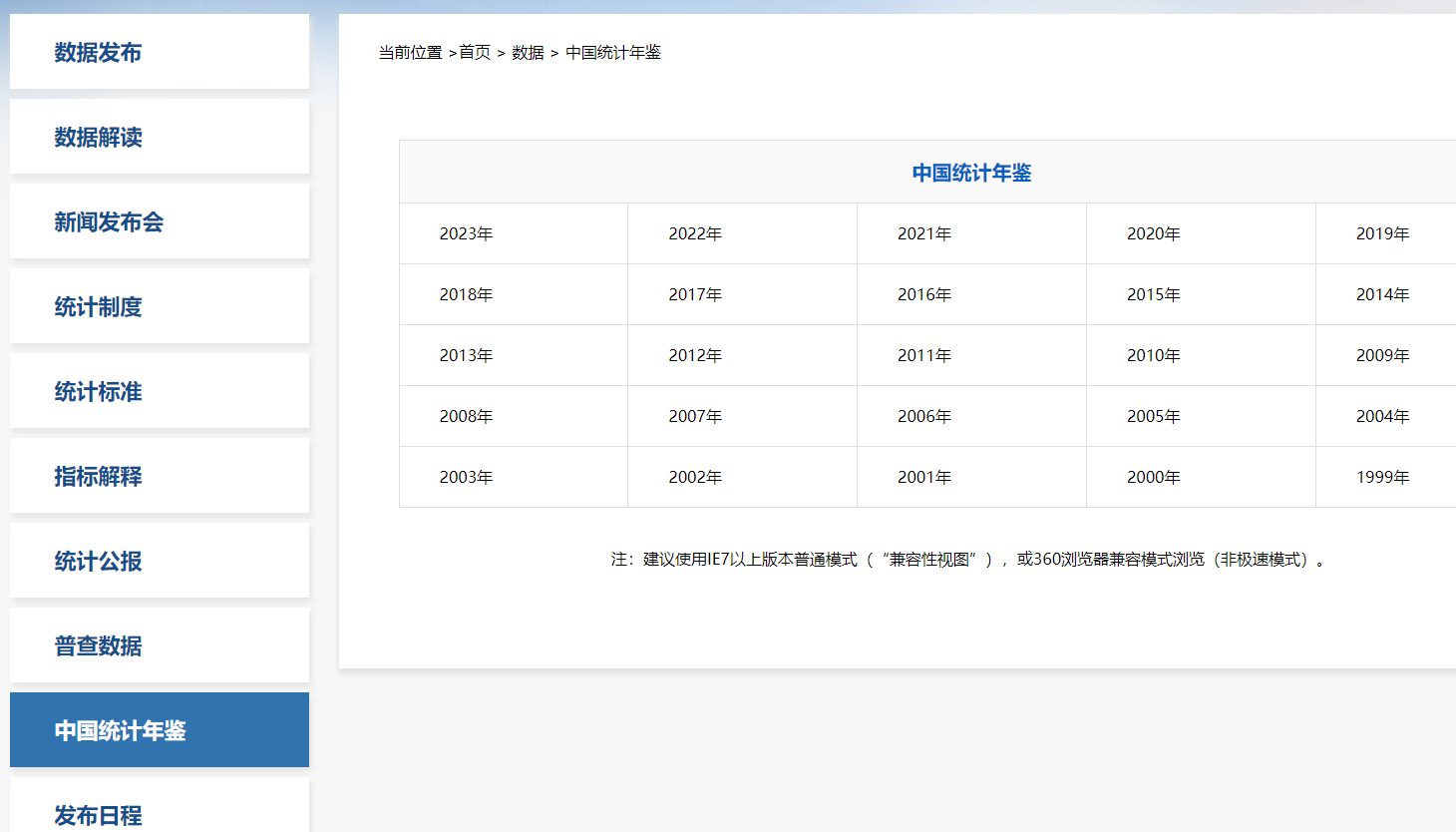Open the 1999年 yearbook entry
Image resolution: width=1456 pixels, height=832 pixels.
1382,478
